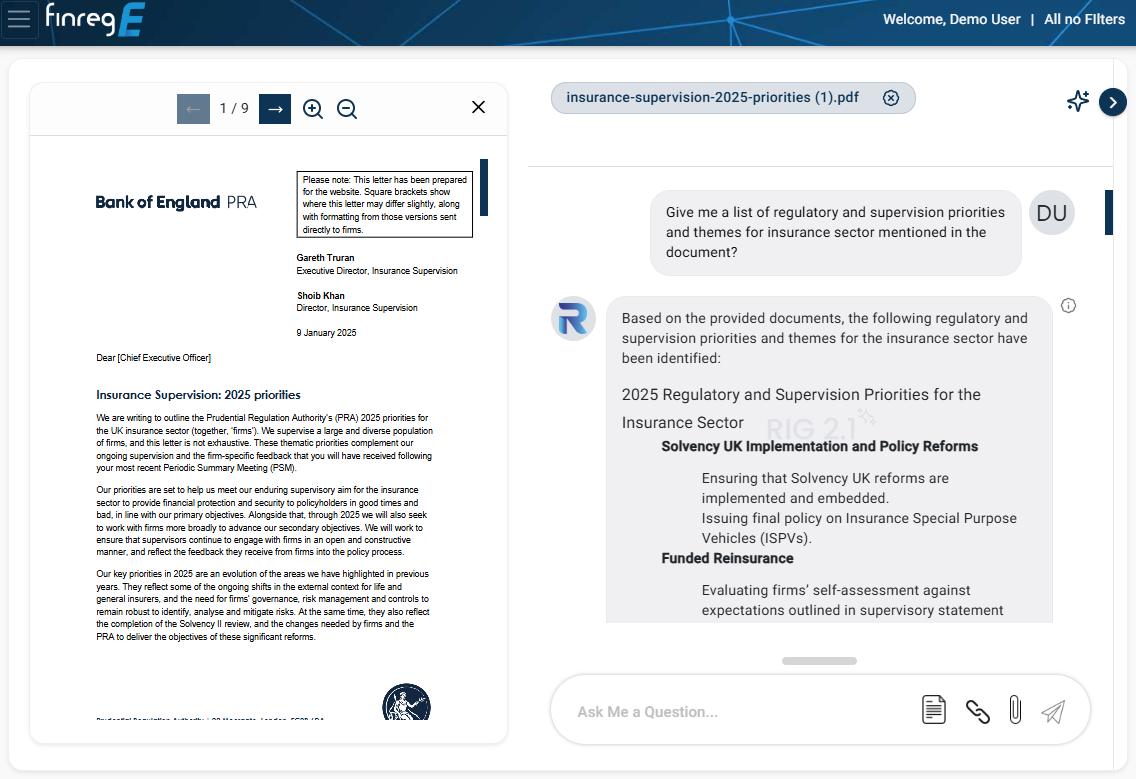The height and width of the screenshot is (779, 1136).
Task: Click the name Gareth Truran
Action: [x=325, y=258]
